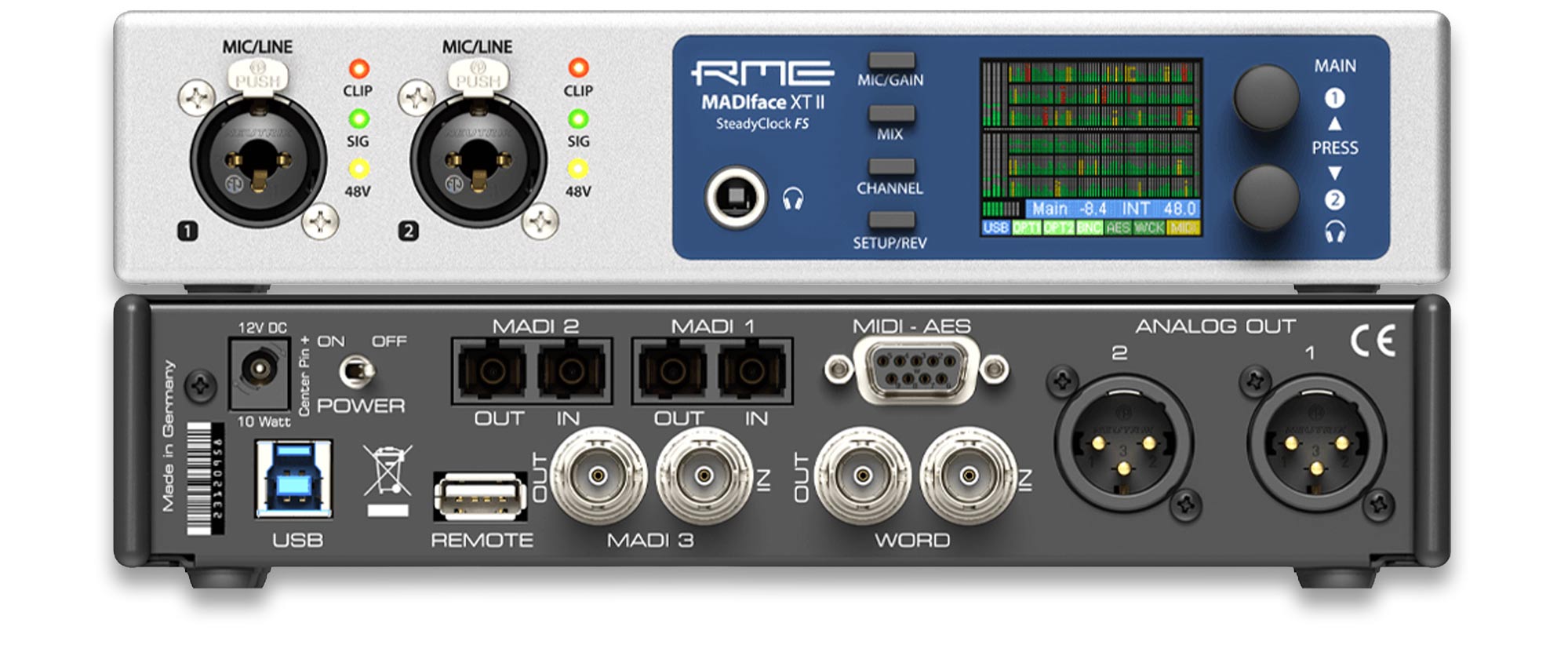The image size is (1568, 645).
Task: Click headphone icon below encoder 2 label
Action: [1335, 231]
